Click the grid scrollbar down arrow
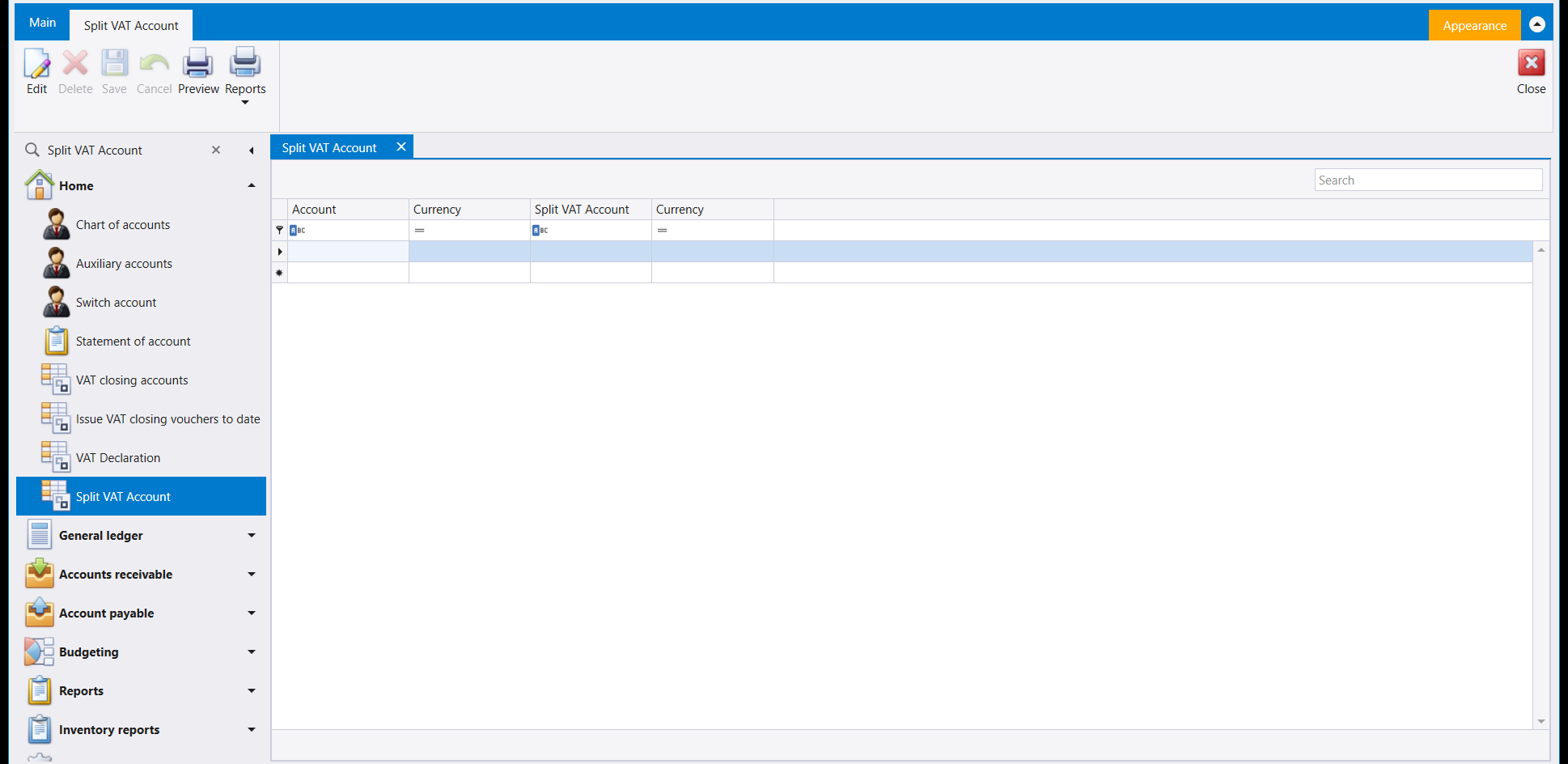Viewport: 1568px width, 764px height. 1541,721
